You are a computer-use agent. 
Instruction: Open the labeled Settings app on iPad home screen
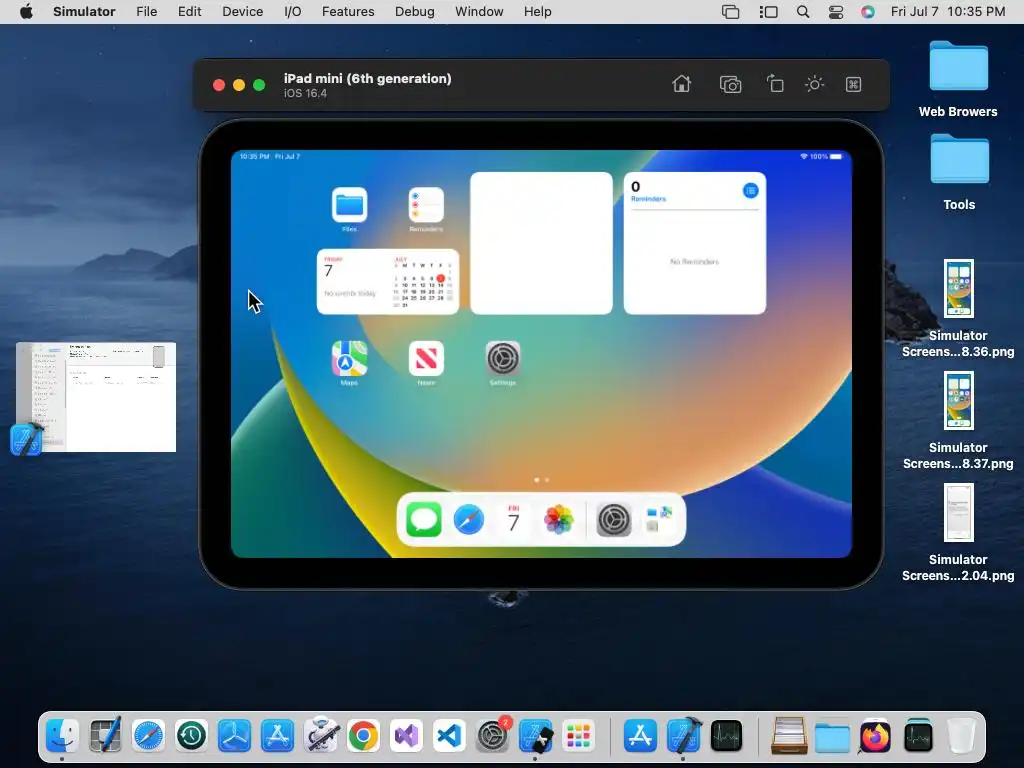pyautogui.click(x=503, y=359)
